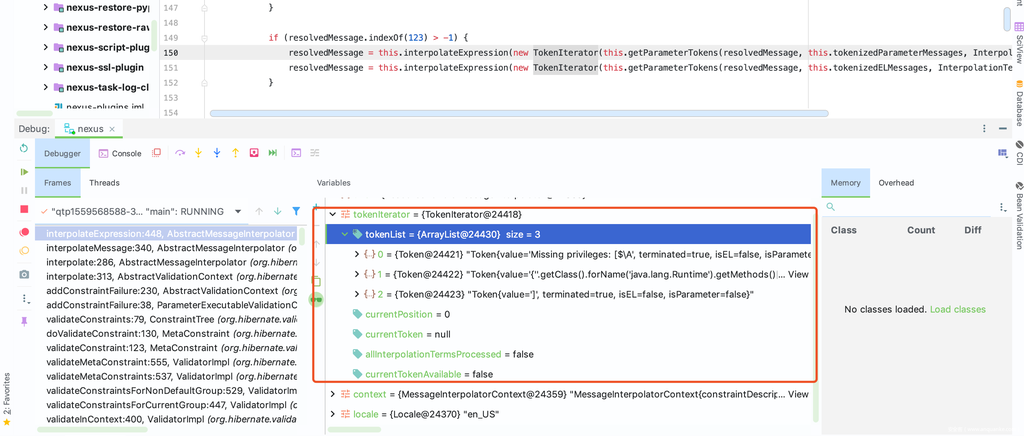Switch to the Console tab

119,153
